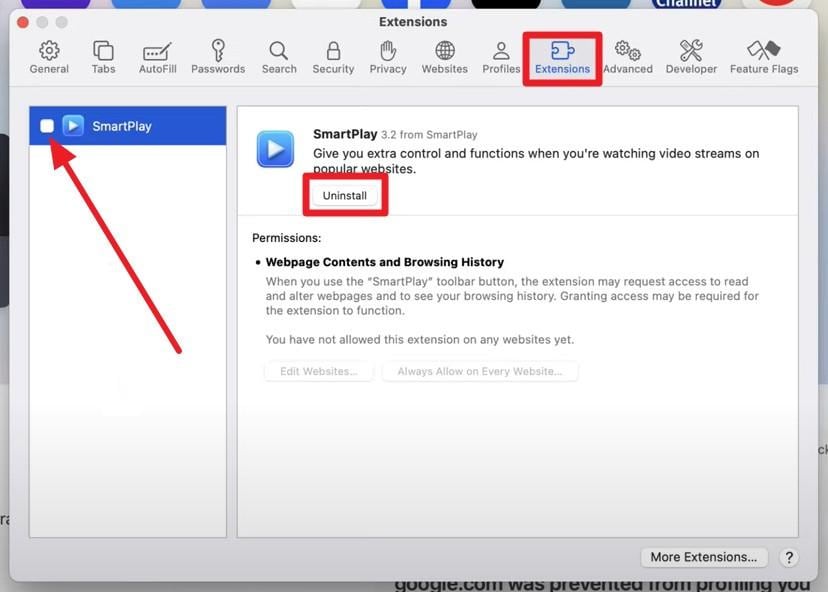Click the Webpage Contents and Browsing History heading
This screenshot has height=592, width=828.
click(x=384, y=262)
